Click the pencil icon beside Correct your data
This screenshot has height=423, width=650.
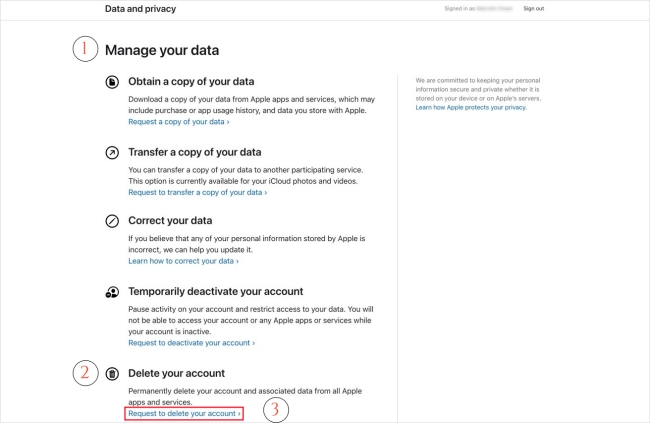pyautogui.click(x=112, y=221)
